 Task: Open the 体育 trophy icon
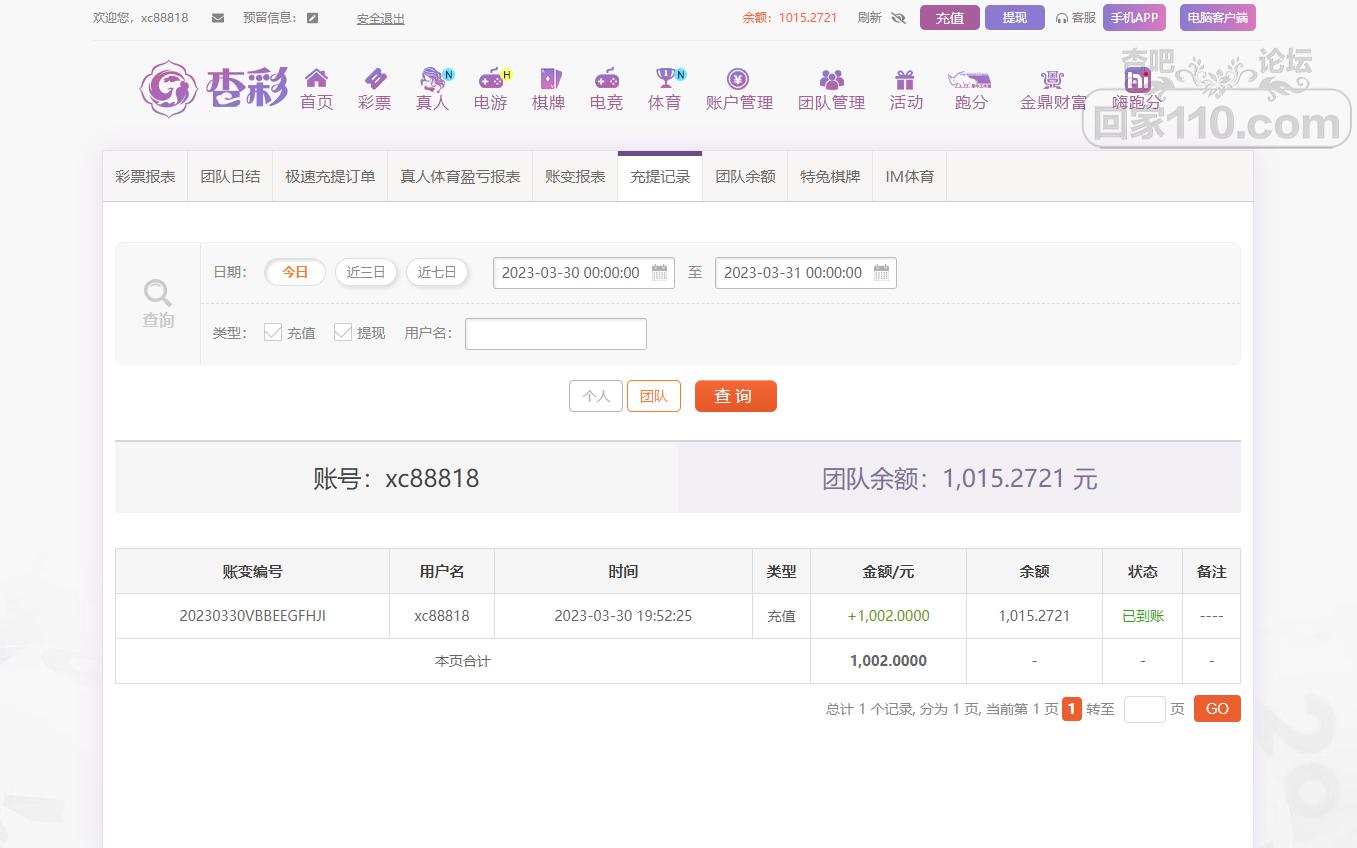[665, 79]
